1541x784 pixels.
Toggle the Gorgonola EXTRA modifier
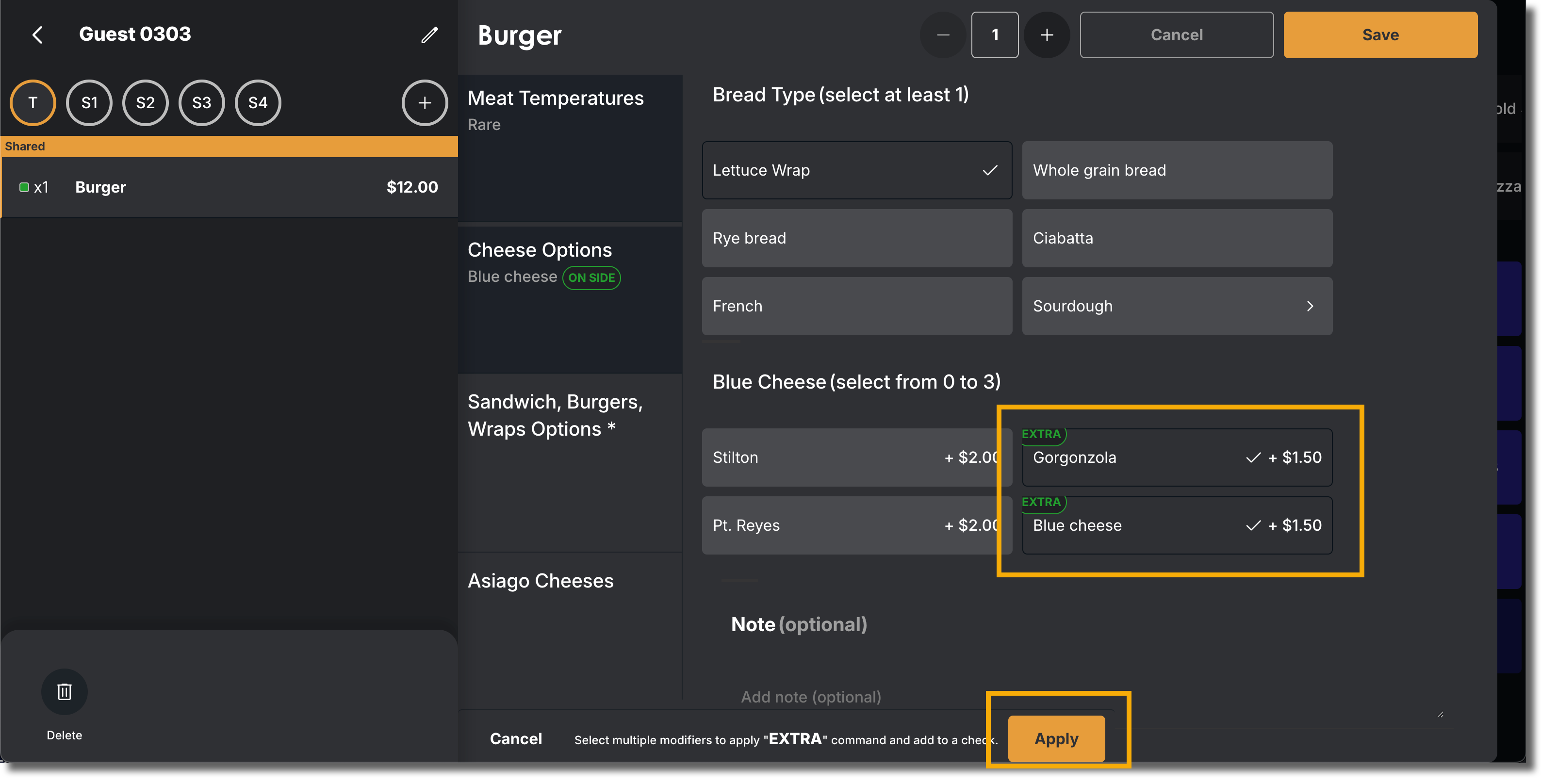[1177, 457]
